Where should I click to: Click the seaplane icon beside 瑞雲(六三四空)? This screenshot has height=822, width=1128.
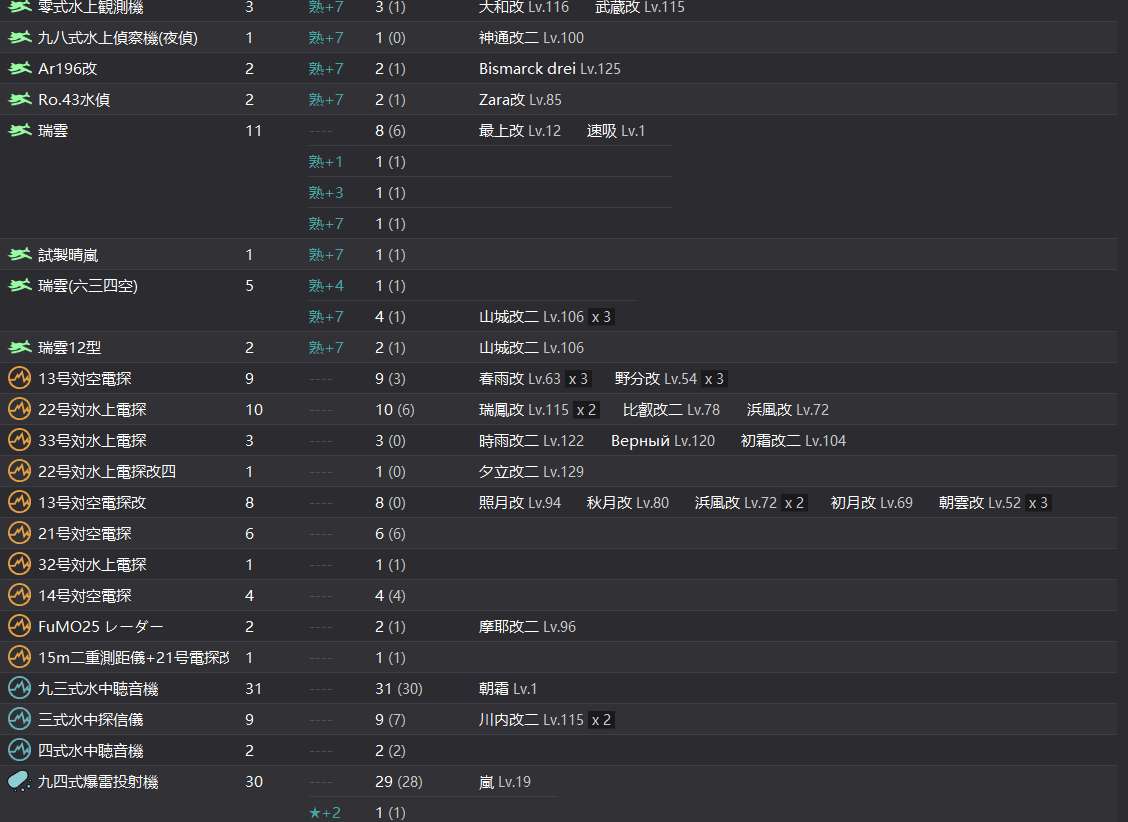click(x=19, y=286)
